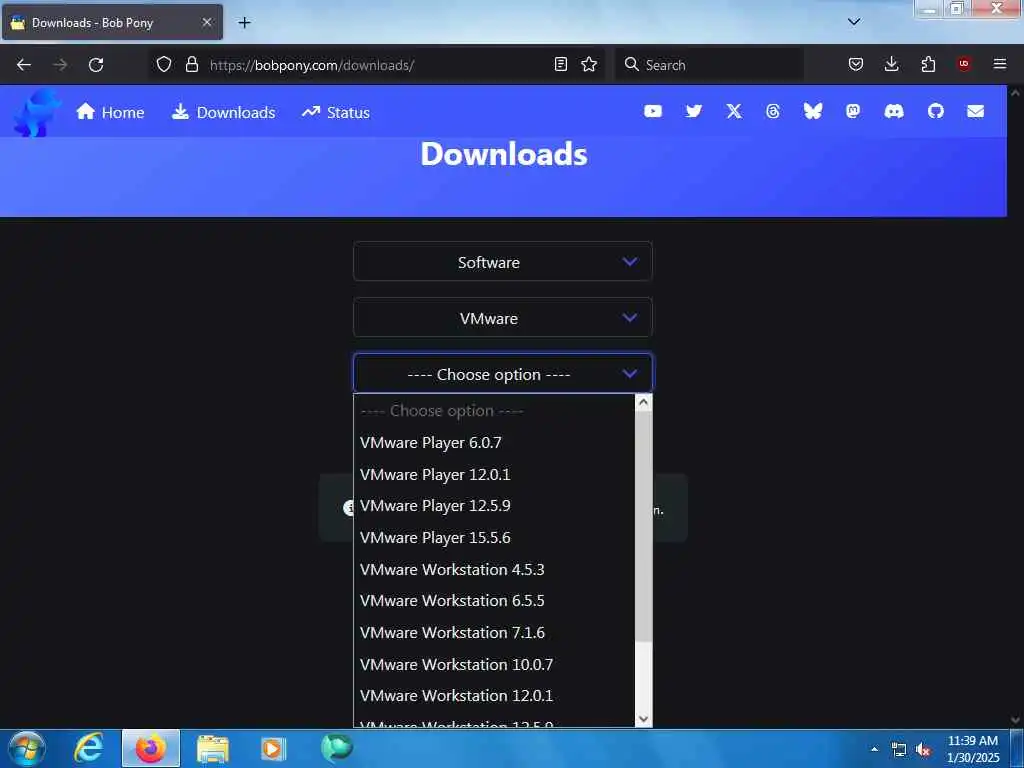Open the Discord icon
Viewport: 1024px width, 768px height.
(x=894, y=112)
